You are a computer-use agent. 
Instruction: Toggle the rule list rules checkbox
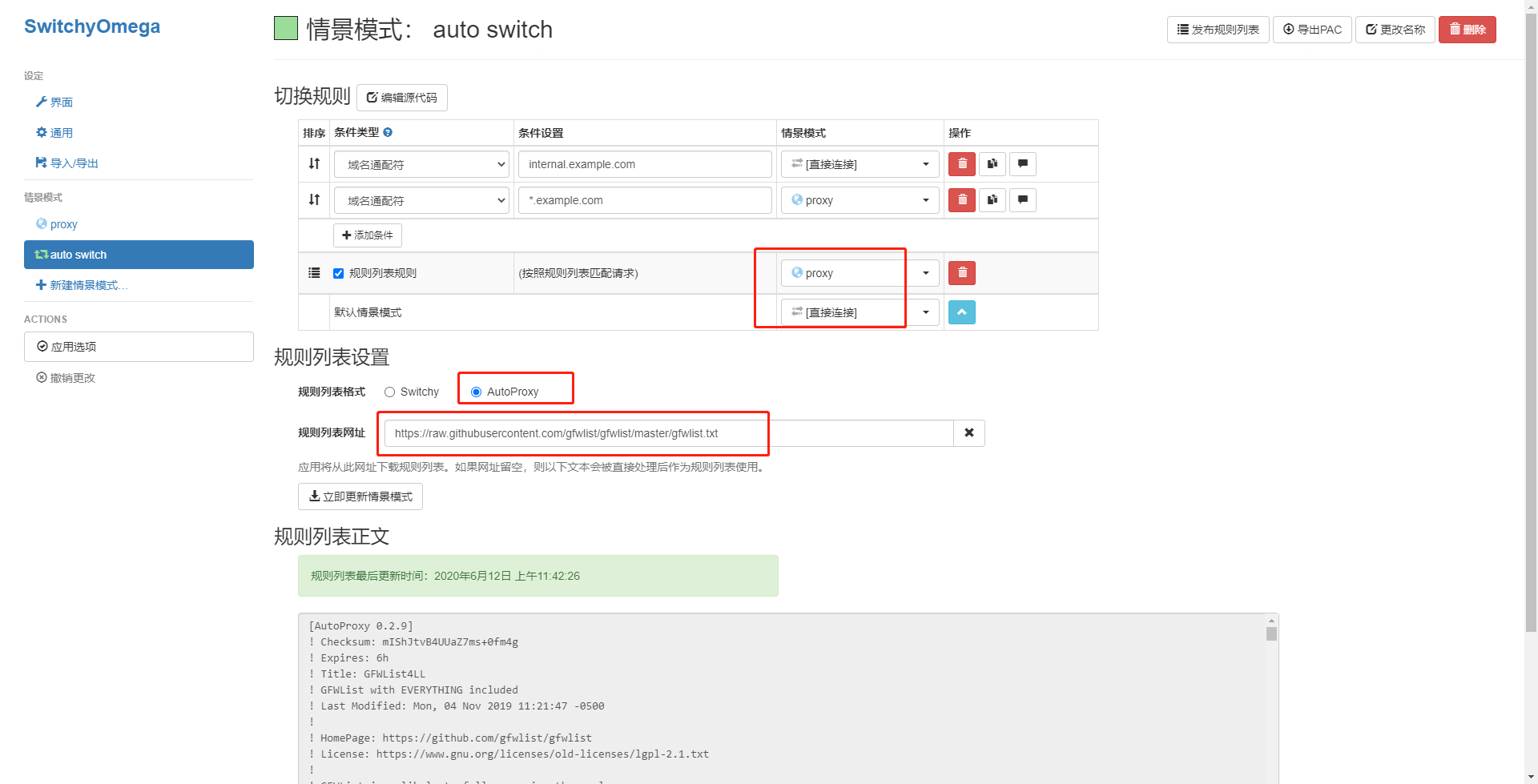coord(339,273)
